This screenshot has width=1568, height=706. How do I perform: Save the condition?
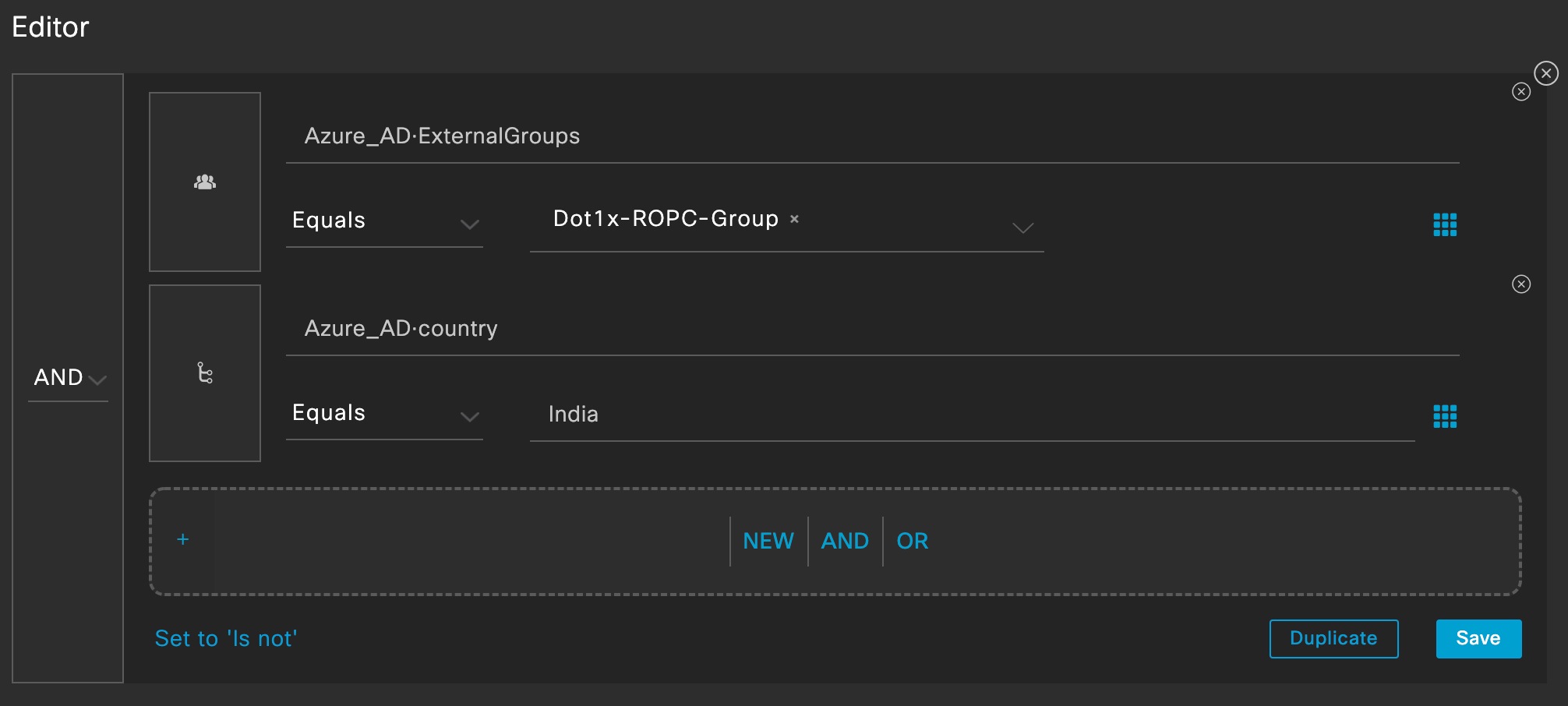[1478, 638]
